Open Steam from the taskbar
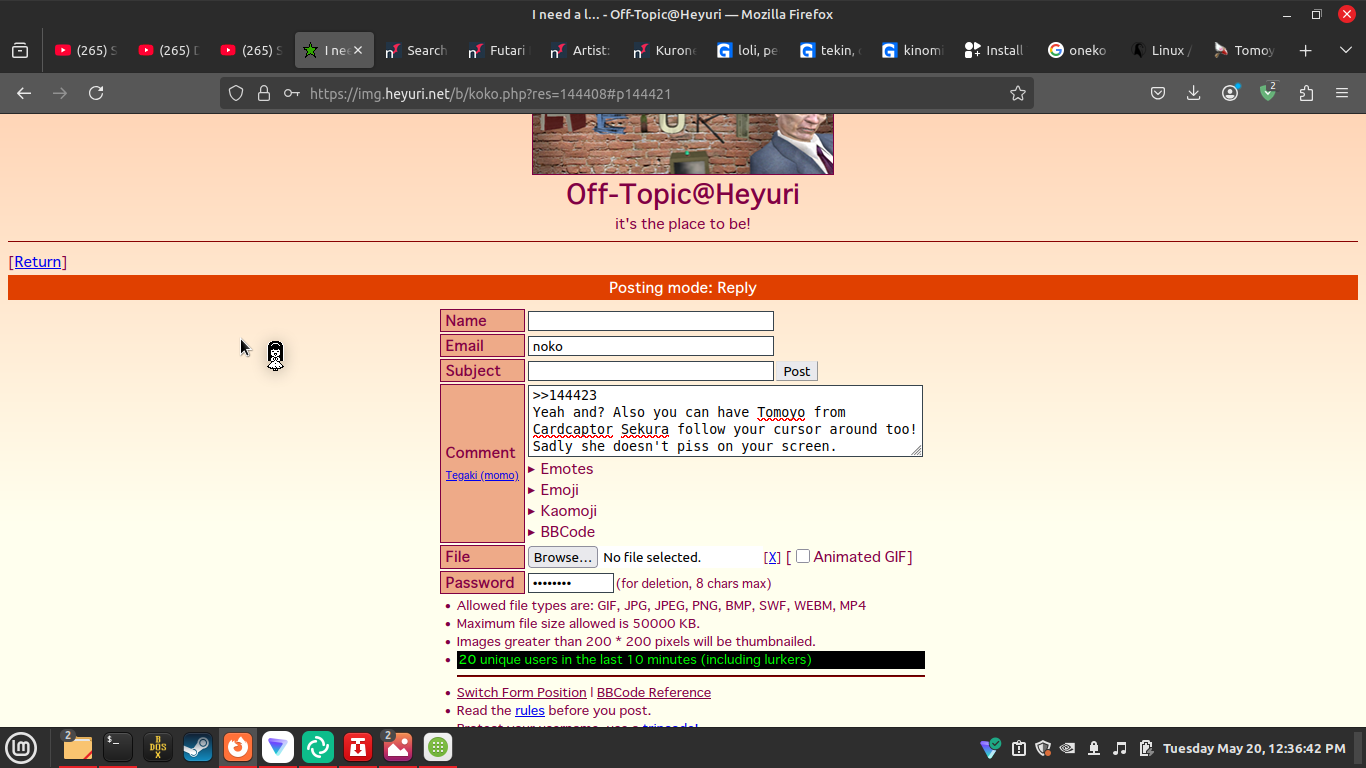Screen dimensions: 1366x768 click(x=198, y=747)
